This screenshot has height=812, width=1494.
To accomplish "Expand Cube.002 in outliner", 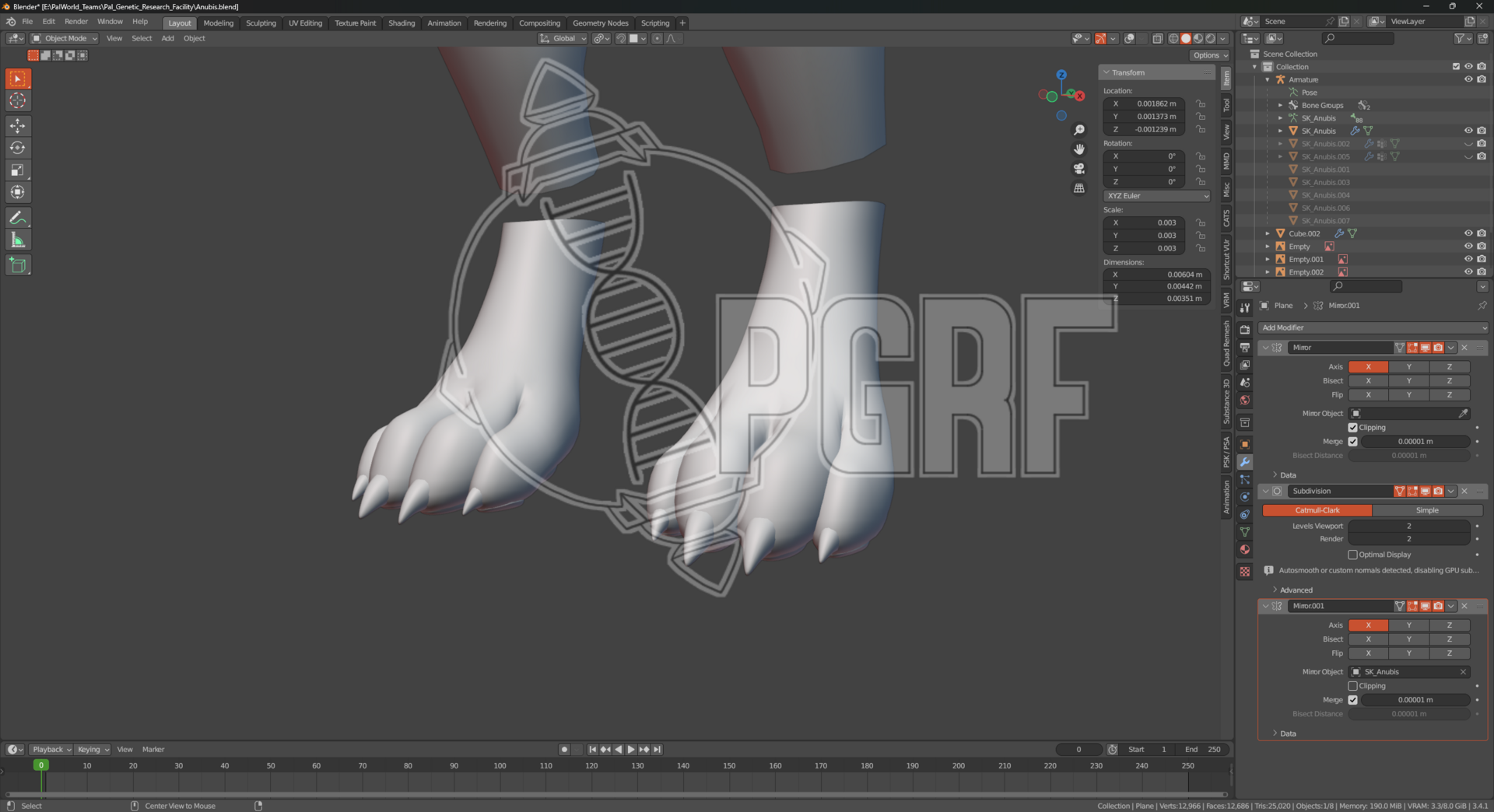I will coord(1268,233).
